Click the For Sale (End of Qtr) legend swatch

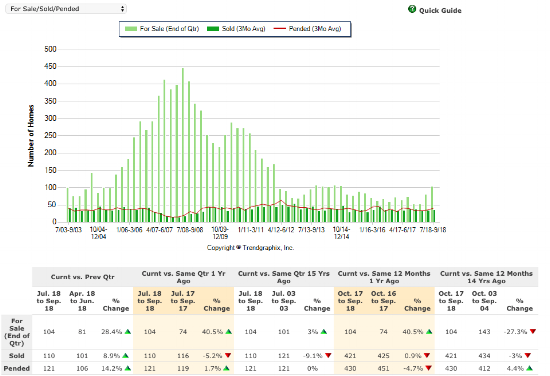[131, 29]
